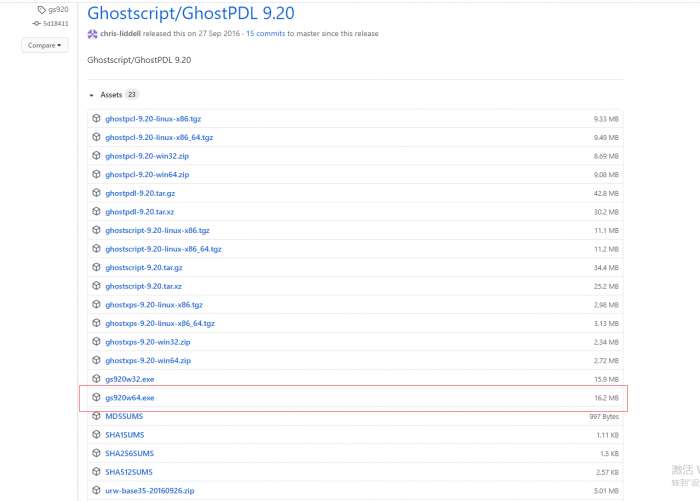Click package icon beside ghostpcl-9.20-linux-x86_64.tgz

pos(96,137)
